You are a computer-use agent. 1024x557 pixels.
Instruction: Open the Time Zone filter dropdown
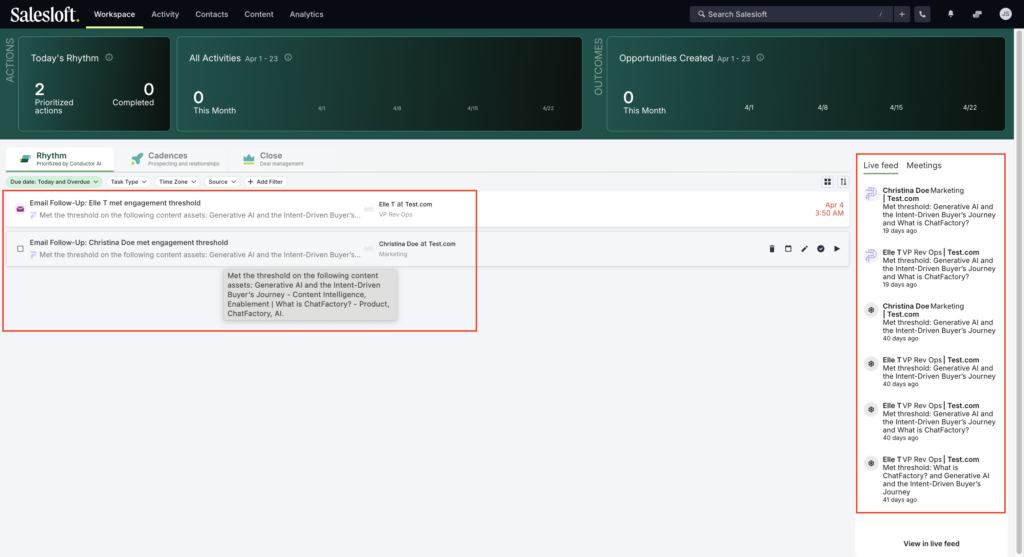tap(177, 182)
